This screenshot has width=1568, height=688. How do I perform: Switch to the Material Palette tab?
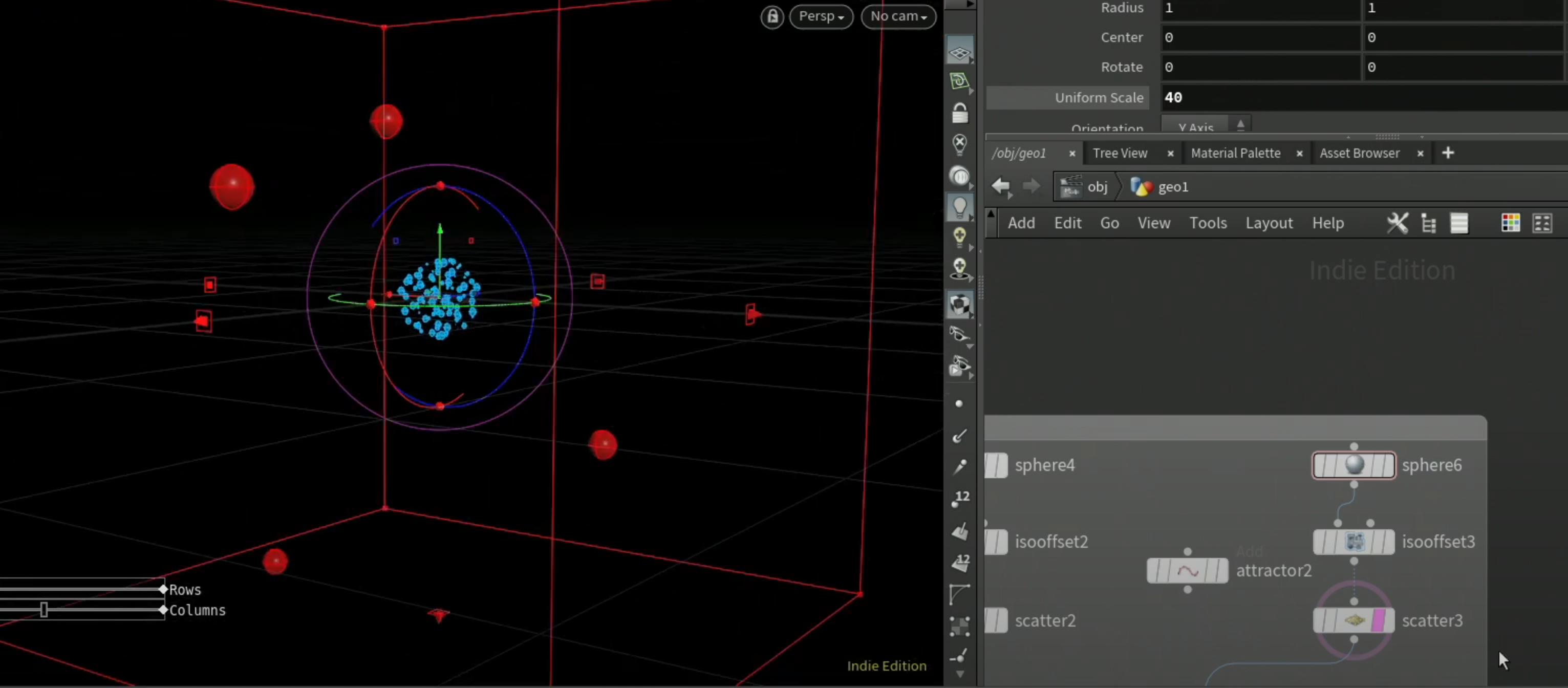click(1235, 154)
